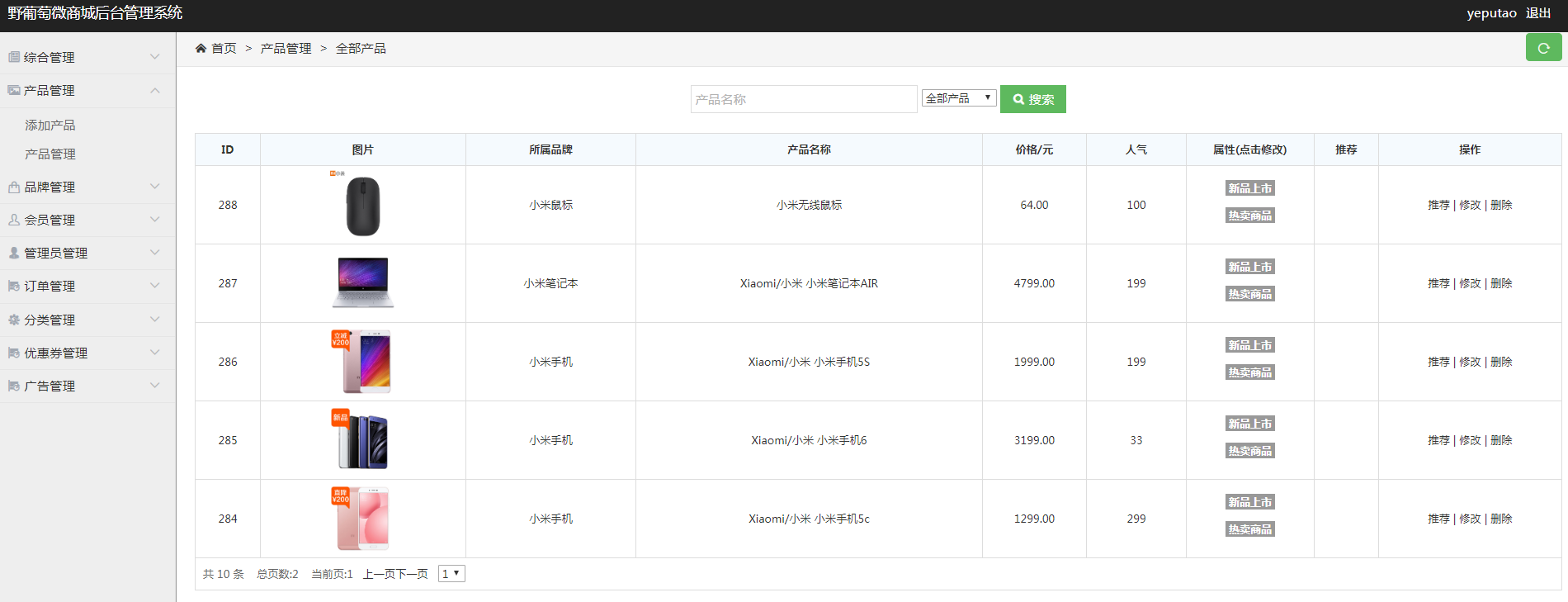Expand the 管理员管理 chevron
The height and width of the screenshot is (602, 1568).
point(155,253)
